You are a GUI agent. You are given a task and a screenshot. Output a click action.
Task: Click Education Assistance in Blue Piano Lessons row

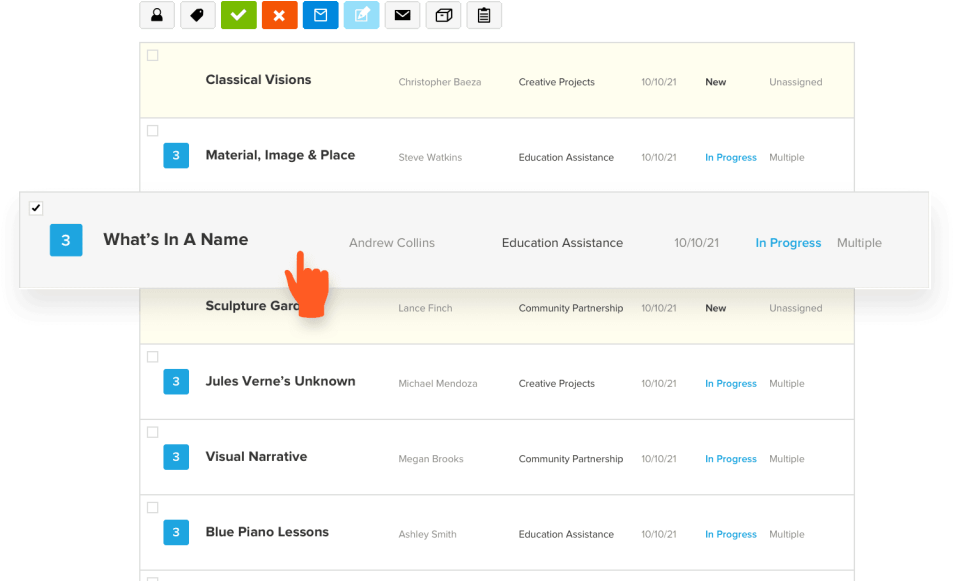[x=566, y=534]
